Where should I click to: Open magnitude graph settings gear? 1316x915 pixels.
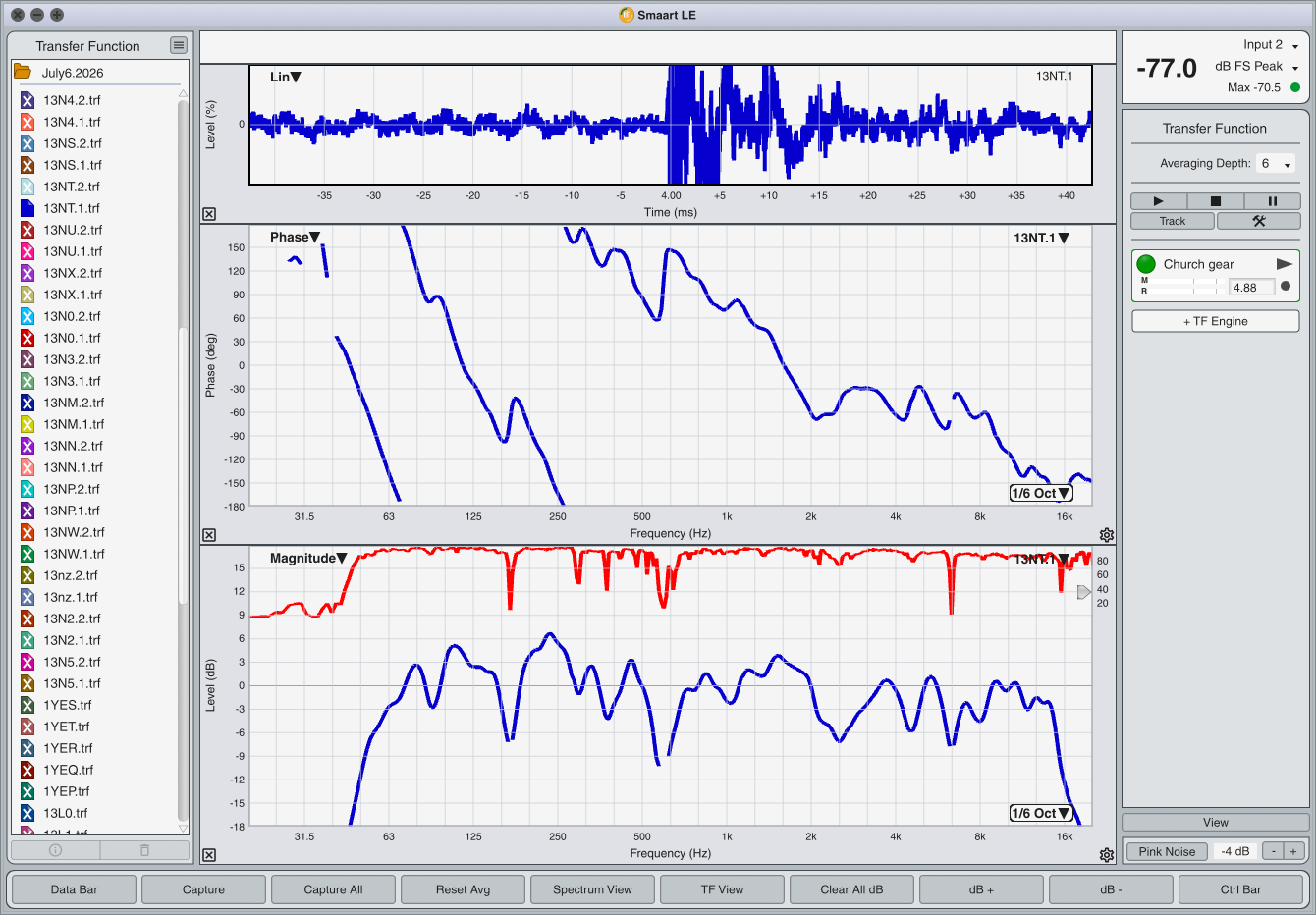(x=1107, y=855)
